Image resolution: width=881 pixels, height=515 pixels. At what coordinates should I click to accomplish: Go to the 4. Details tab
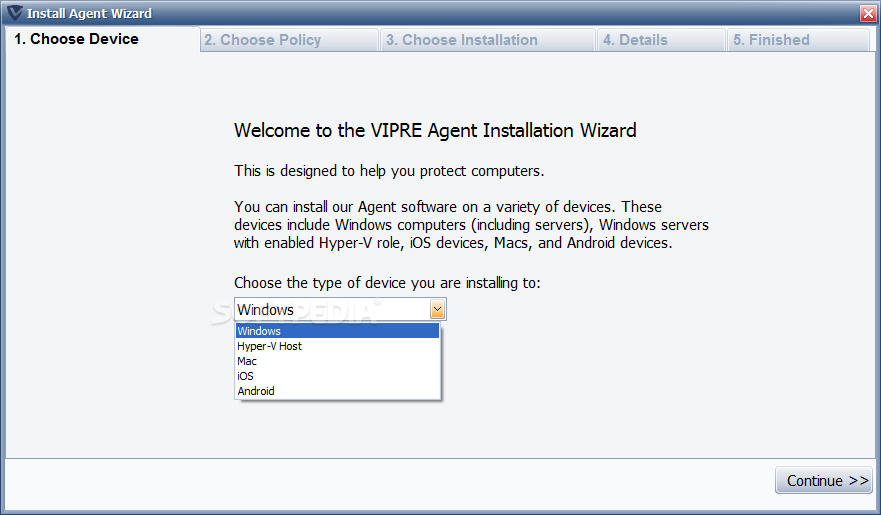[661, 40]
